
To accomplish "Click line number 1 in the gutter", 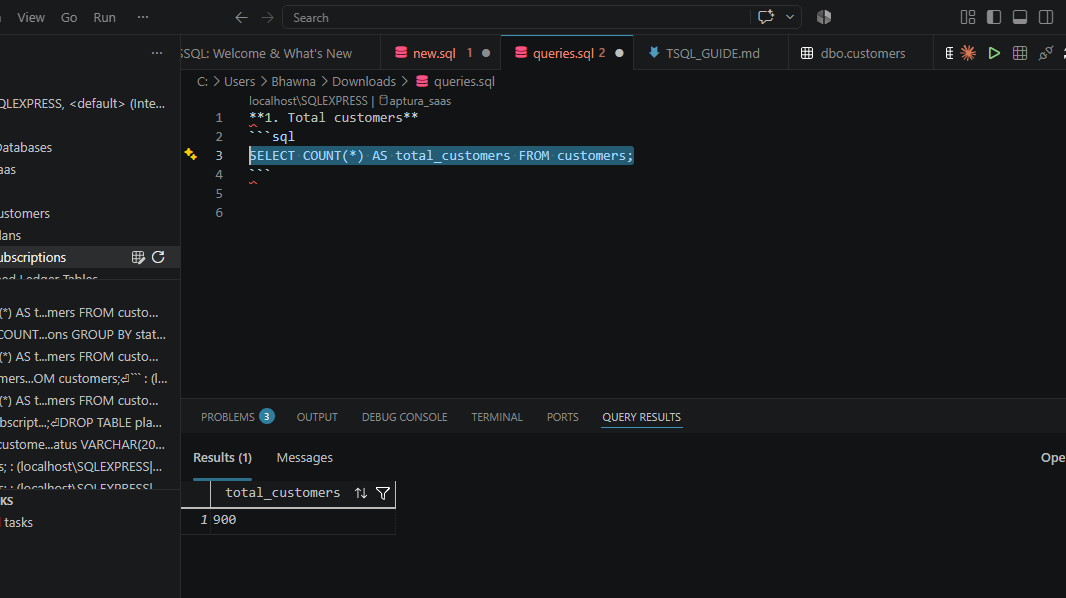I will 219,118.
